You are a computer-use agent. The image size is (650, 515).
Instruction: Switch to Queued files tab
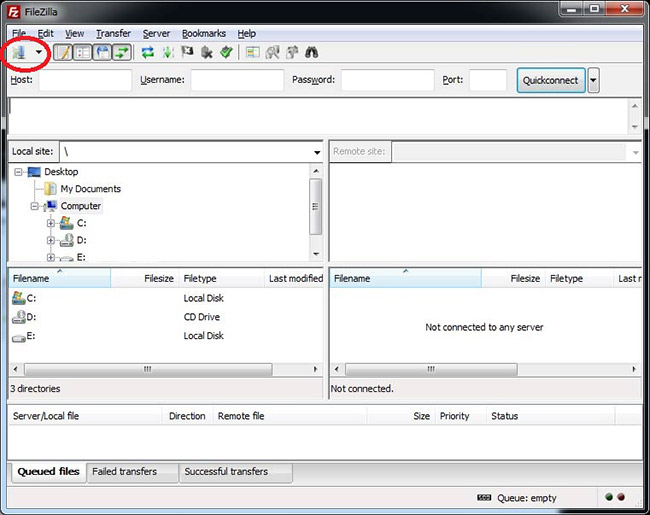point(49,472)
